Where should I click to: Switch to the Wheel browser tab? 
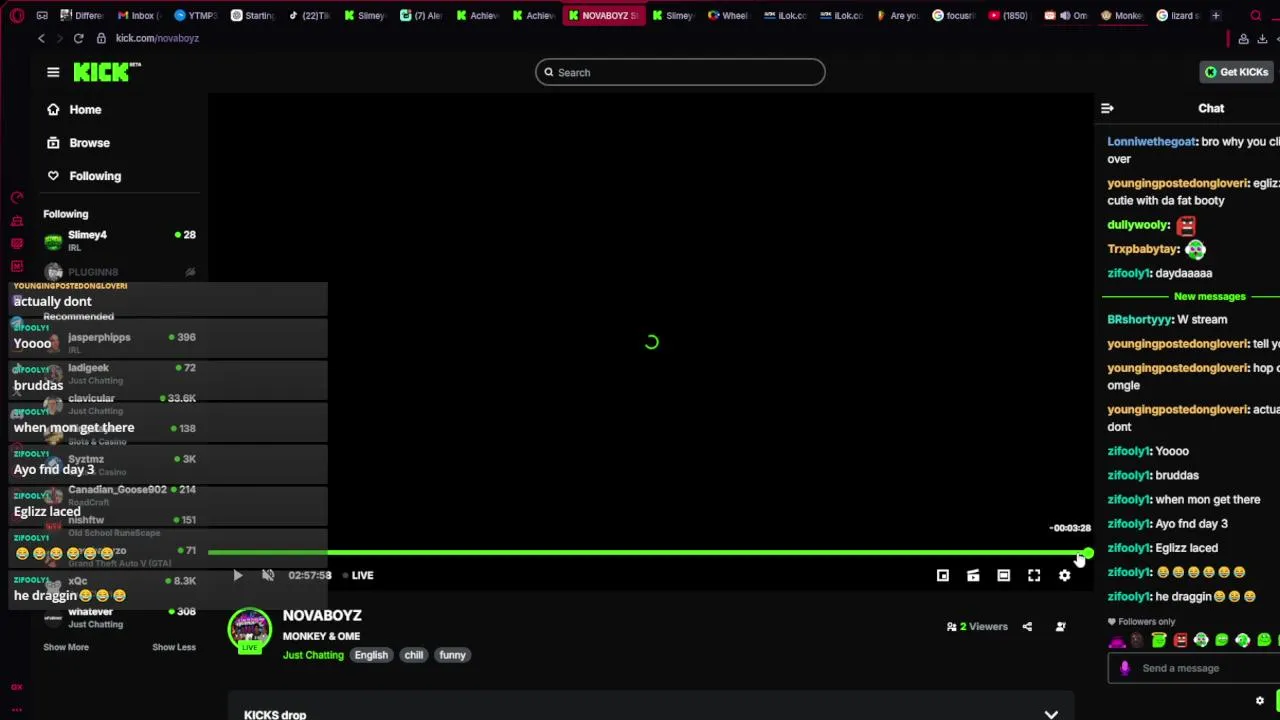(728, 16)
